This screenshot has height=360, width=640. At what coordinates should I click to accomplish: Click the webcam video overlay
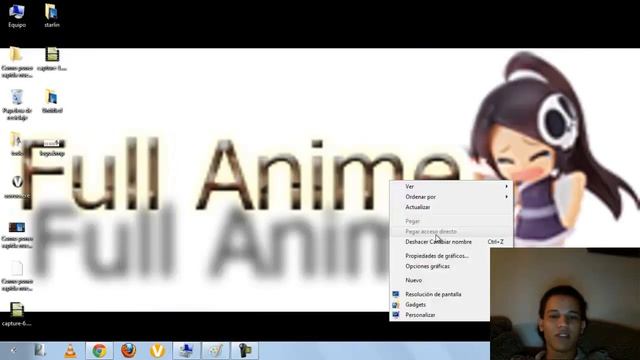coord(565,304)
